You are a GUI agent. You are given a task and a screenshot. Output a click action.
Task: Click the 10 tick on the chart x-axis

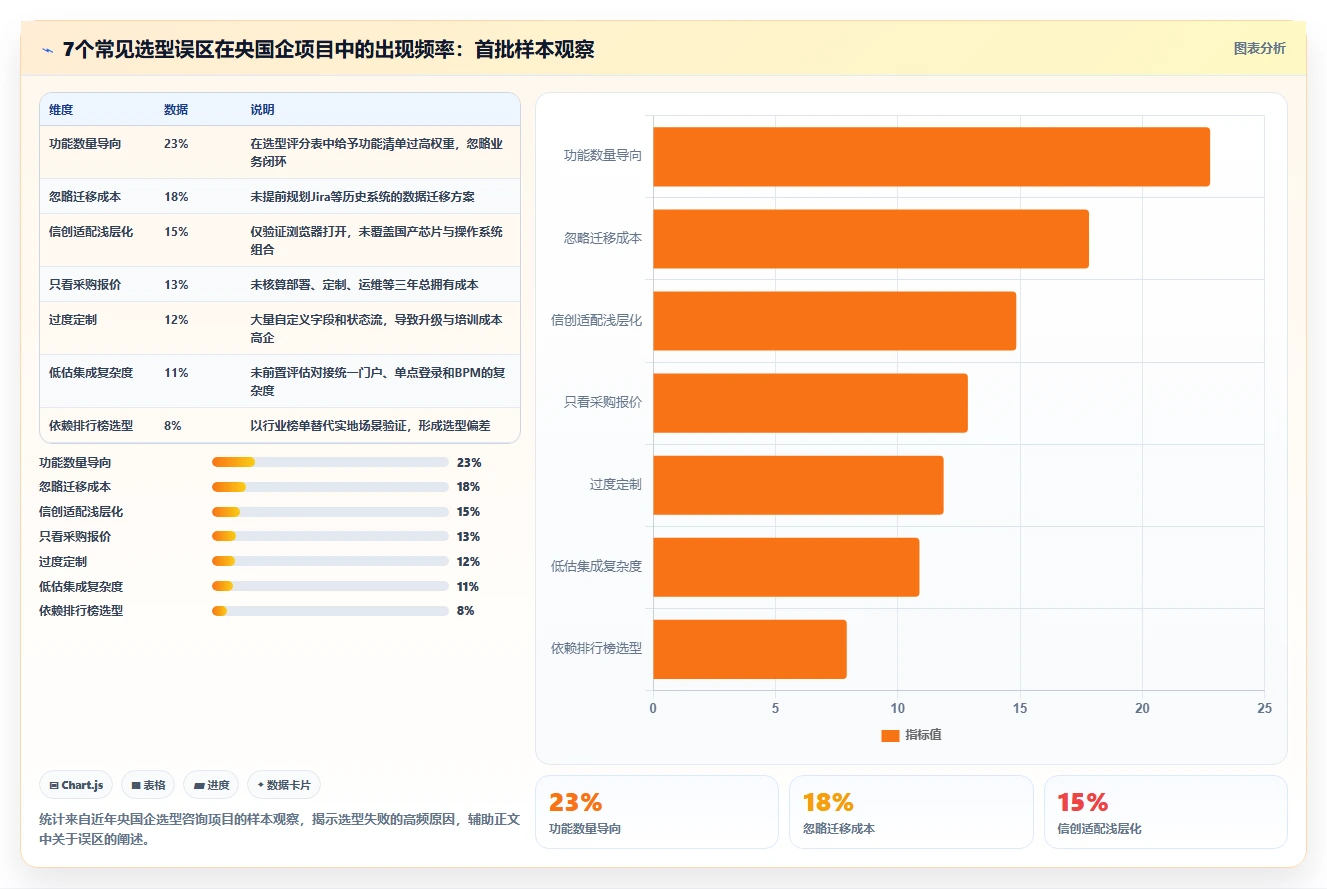click(x=897, y=708)
